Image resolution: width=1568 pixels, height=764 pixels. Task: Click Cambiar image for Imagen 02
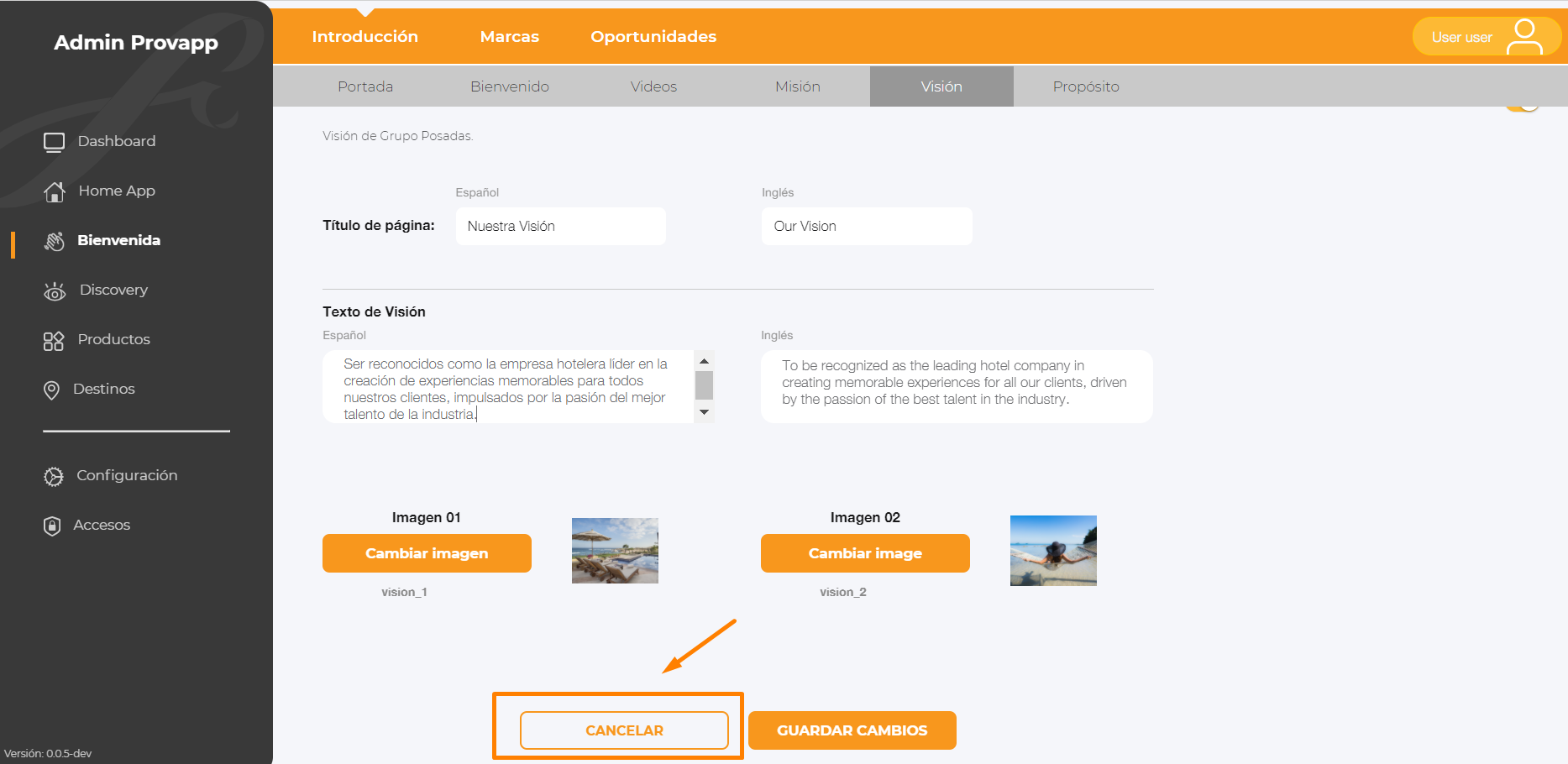pyautogui.click(x=865, y=553)
